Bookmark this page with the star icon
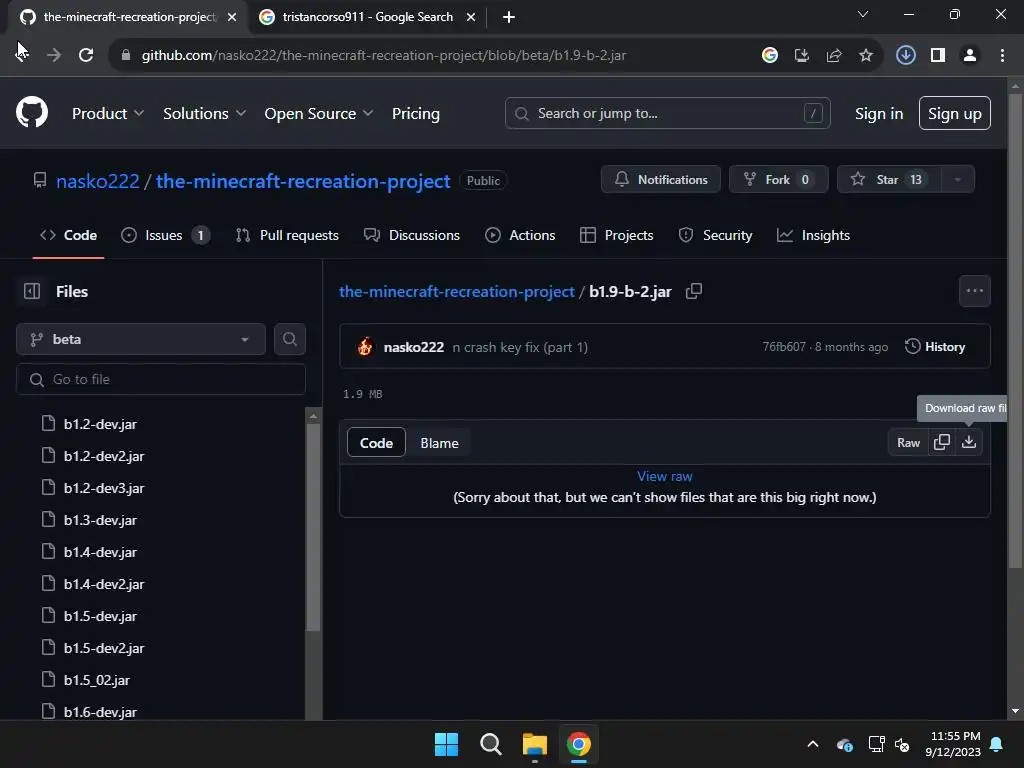 pos(865,56)
